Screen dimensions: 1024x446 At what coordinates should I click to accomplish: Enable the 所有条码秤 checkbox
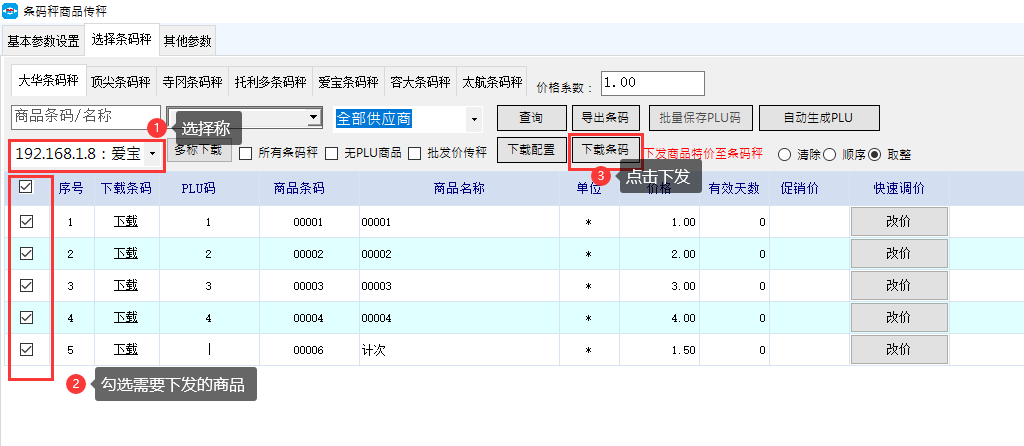click(x=246, y=154)
